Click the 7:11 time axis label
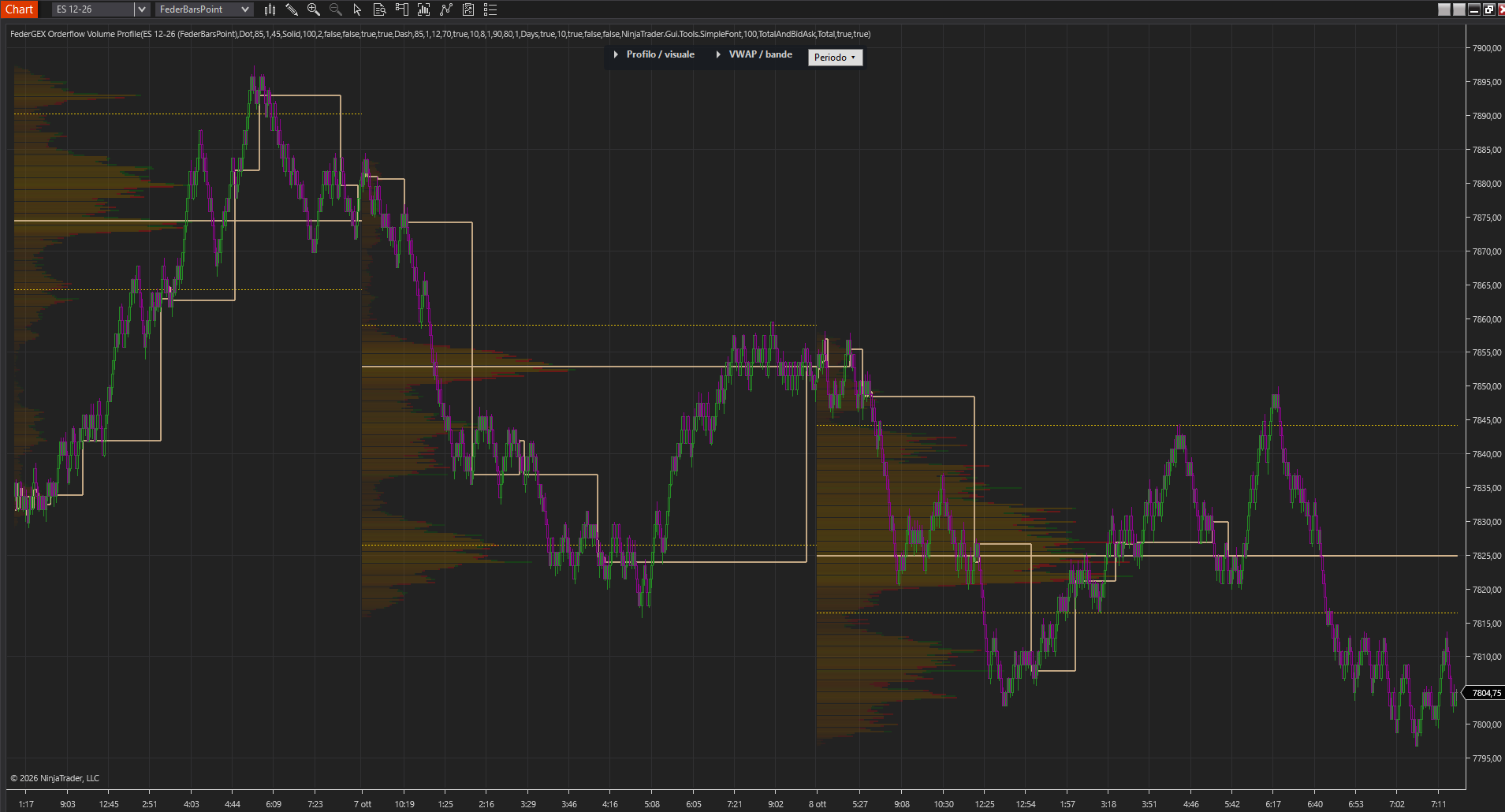Viewport: 1505px width, 812px height. (1439, 804)
